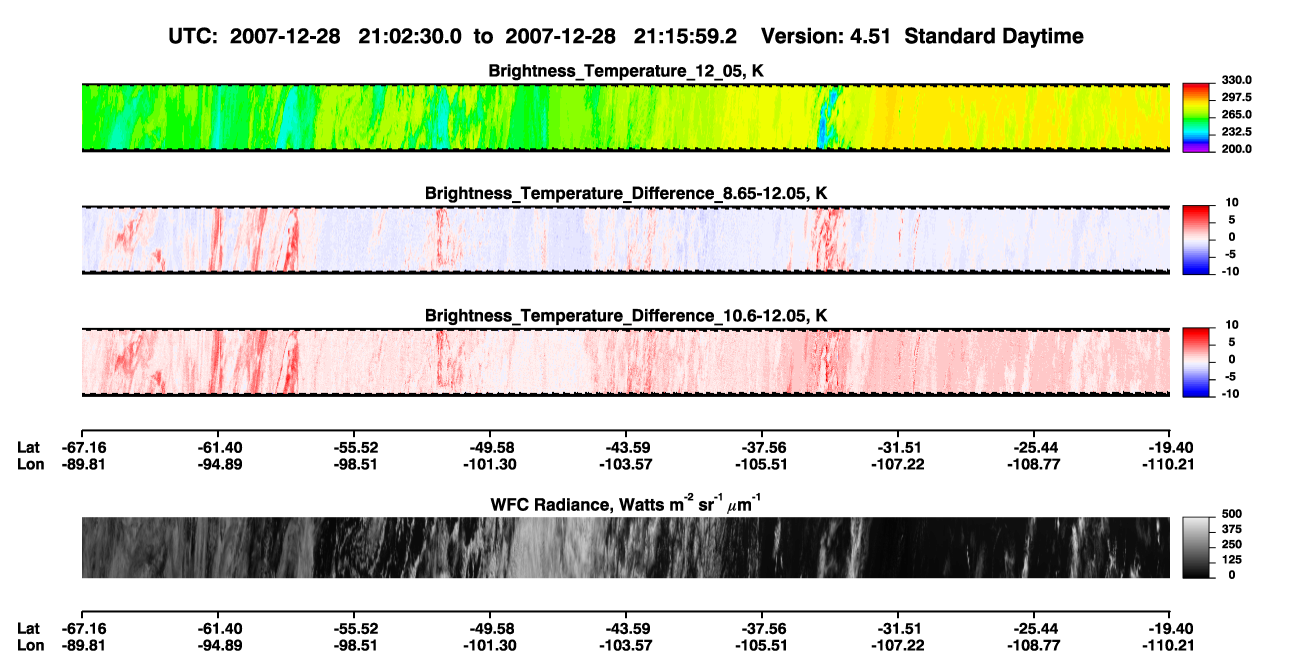This screenshot has width=1300, height=667.
Task: Click latitude -19.40 below WFC Radiance panel
Action: [1170, 628]
